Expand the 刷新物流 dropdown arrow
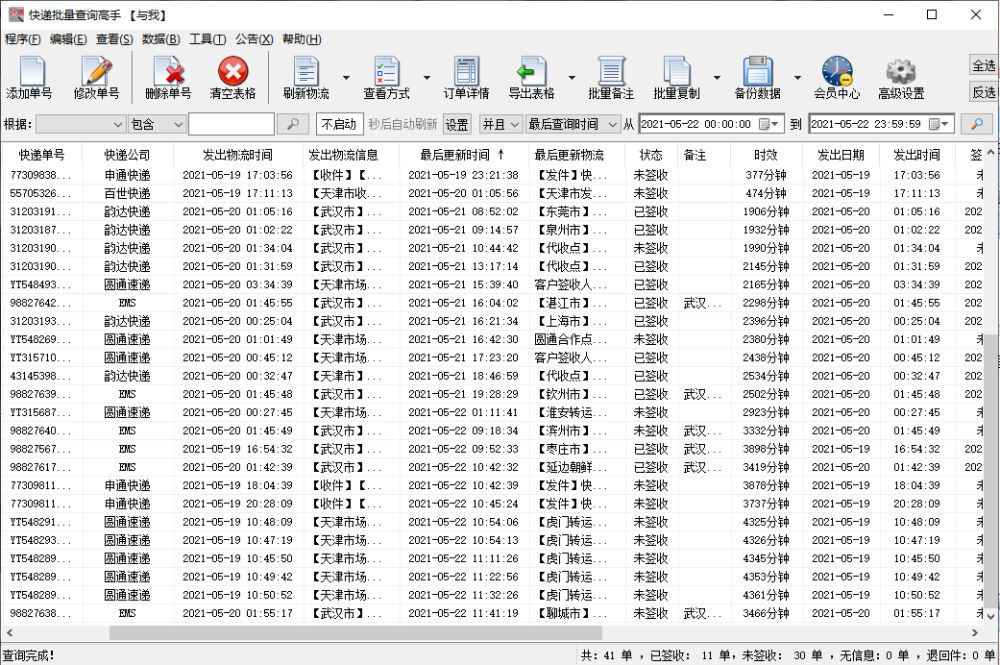This screenshot has height=665, width=1000. [x=346, y=78]
